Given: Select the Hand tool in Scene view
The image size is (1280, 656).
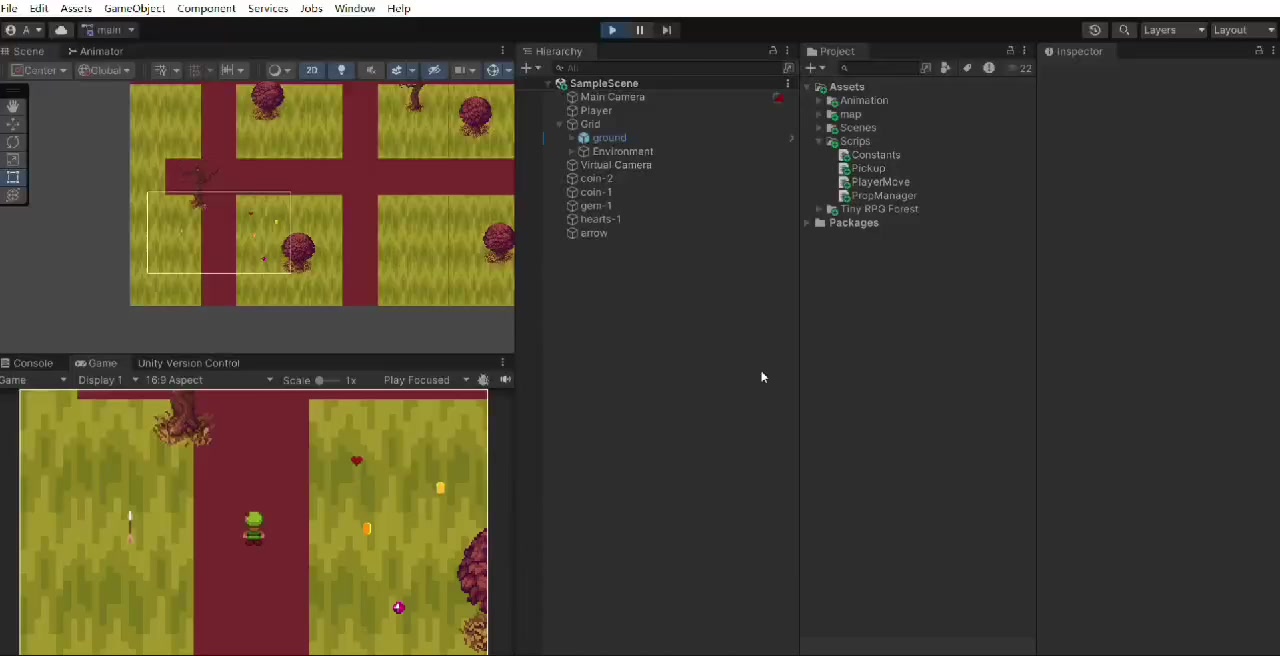Looking at the screenshot, I should (13, 106).
